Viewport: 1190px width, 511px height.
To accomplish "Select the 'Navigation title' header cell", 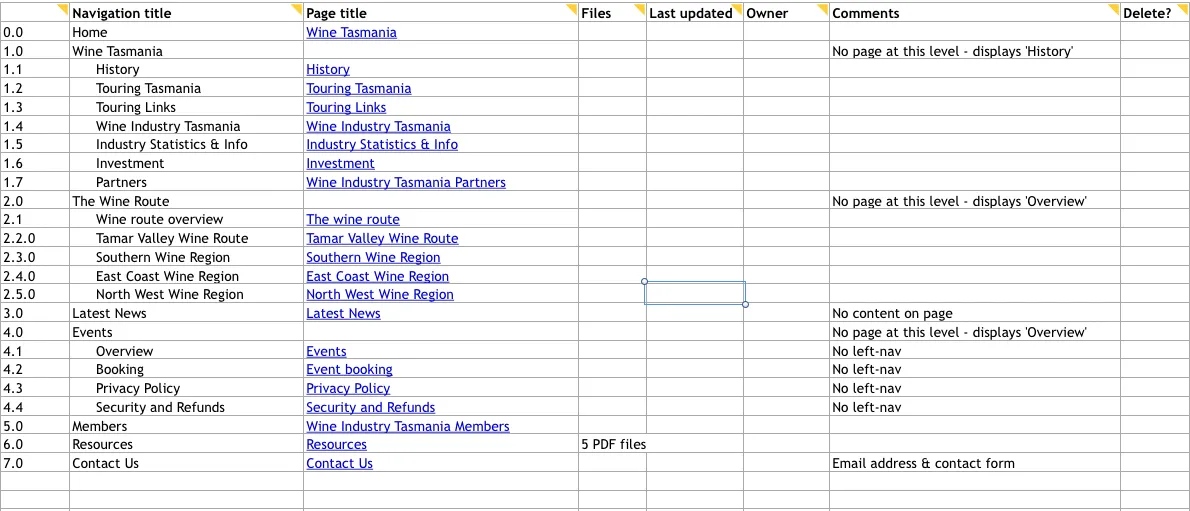I will 187,13.
